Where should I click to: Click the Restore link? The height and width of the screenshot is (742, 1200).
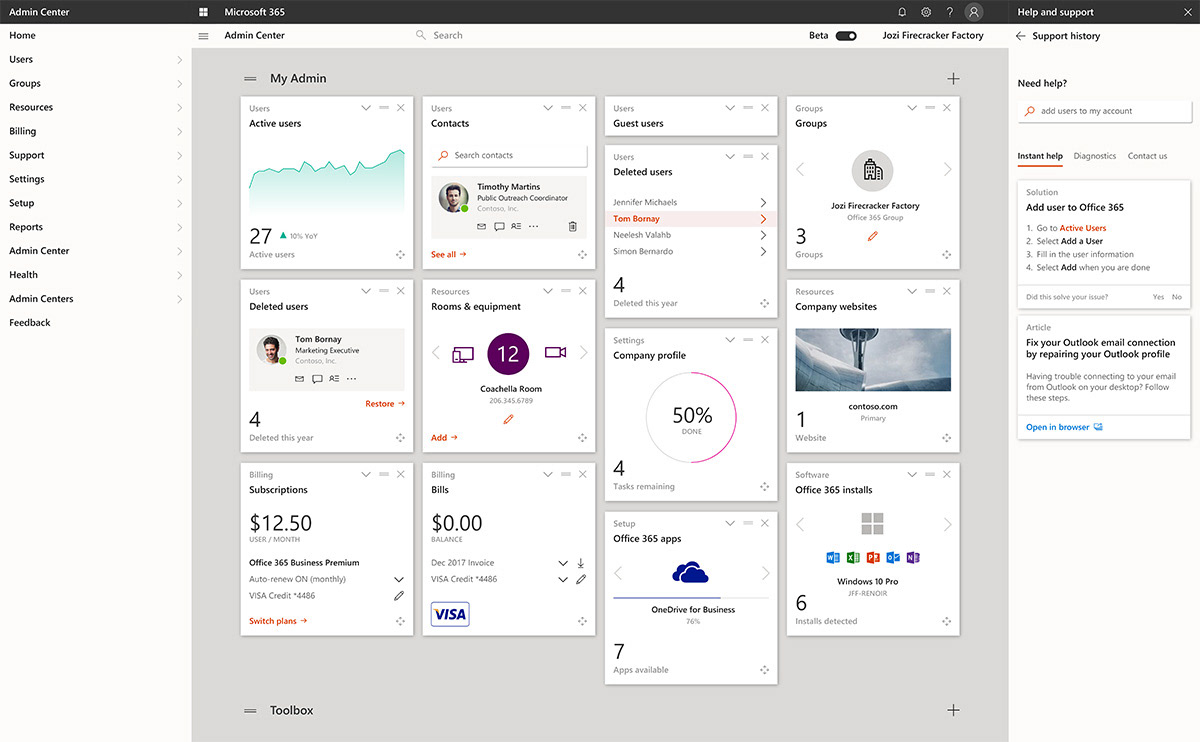(384, 404)
